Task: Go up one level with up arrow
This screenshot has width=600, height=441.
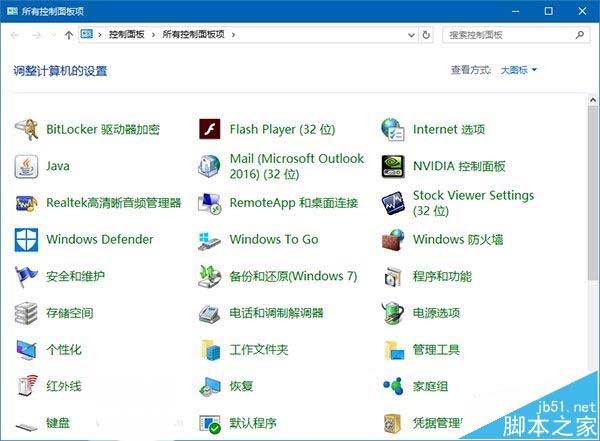Action: pos(68,35)
